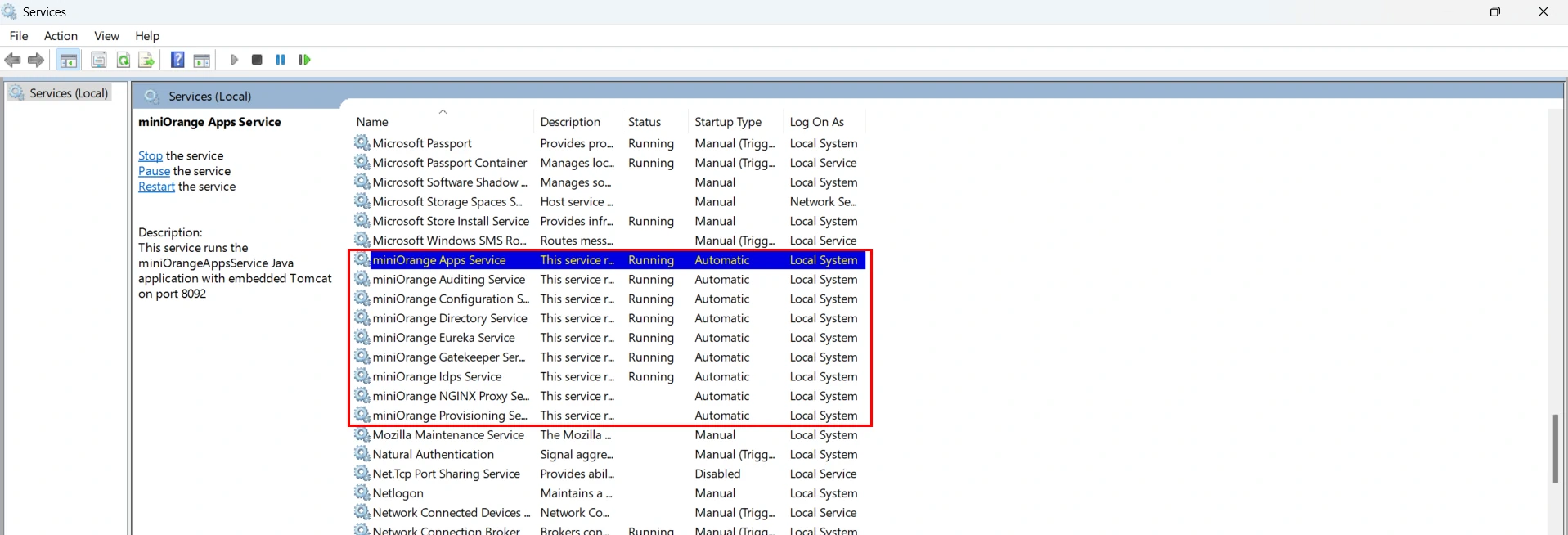Image resolution: width=1568 pixels, height=535 pixels.
Task: Select miniOrange Gatekeeper Ser... row
Action: pyautogui.click(x=609, y=357)
